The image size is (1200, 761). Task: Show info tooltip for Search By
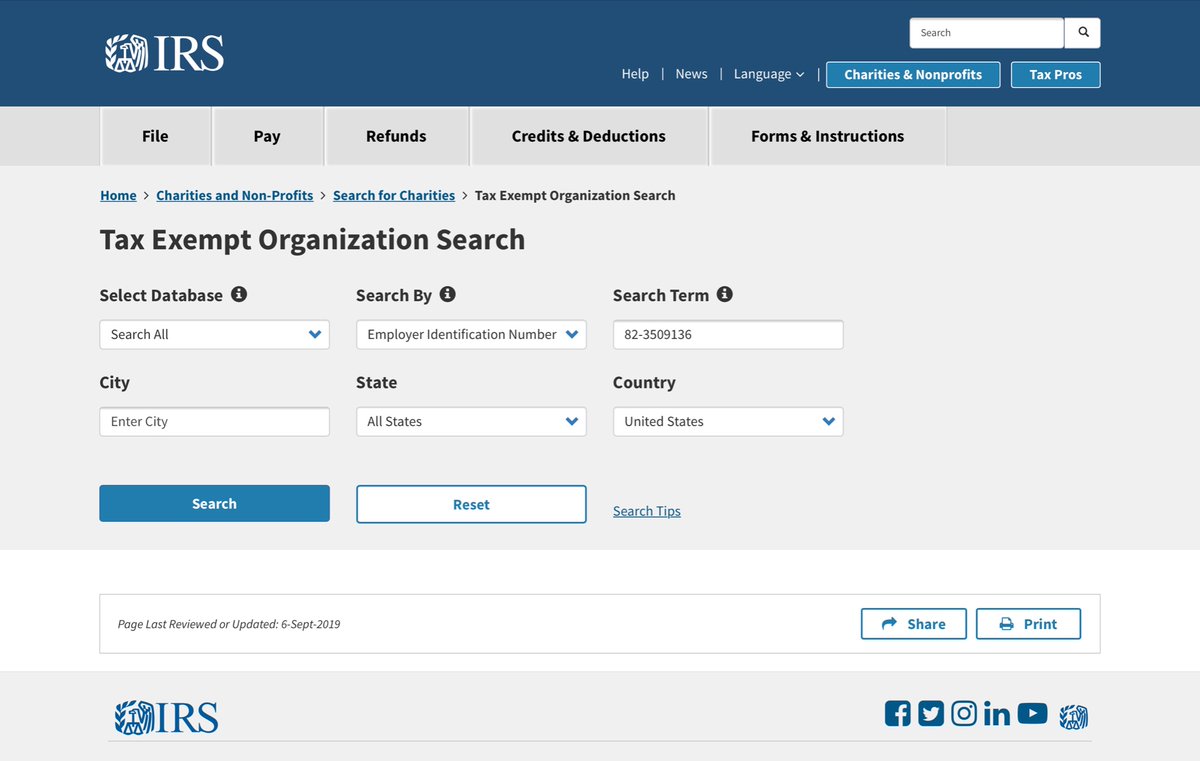point(448,294)
